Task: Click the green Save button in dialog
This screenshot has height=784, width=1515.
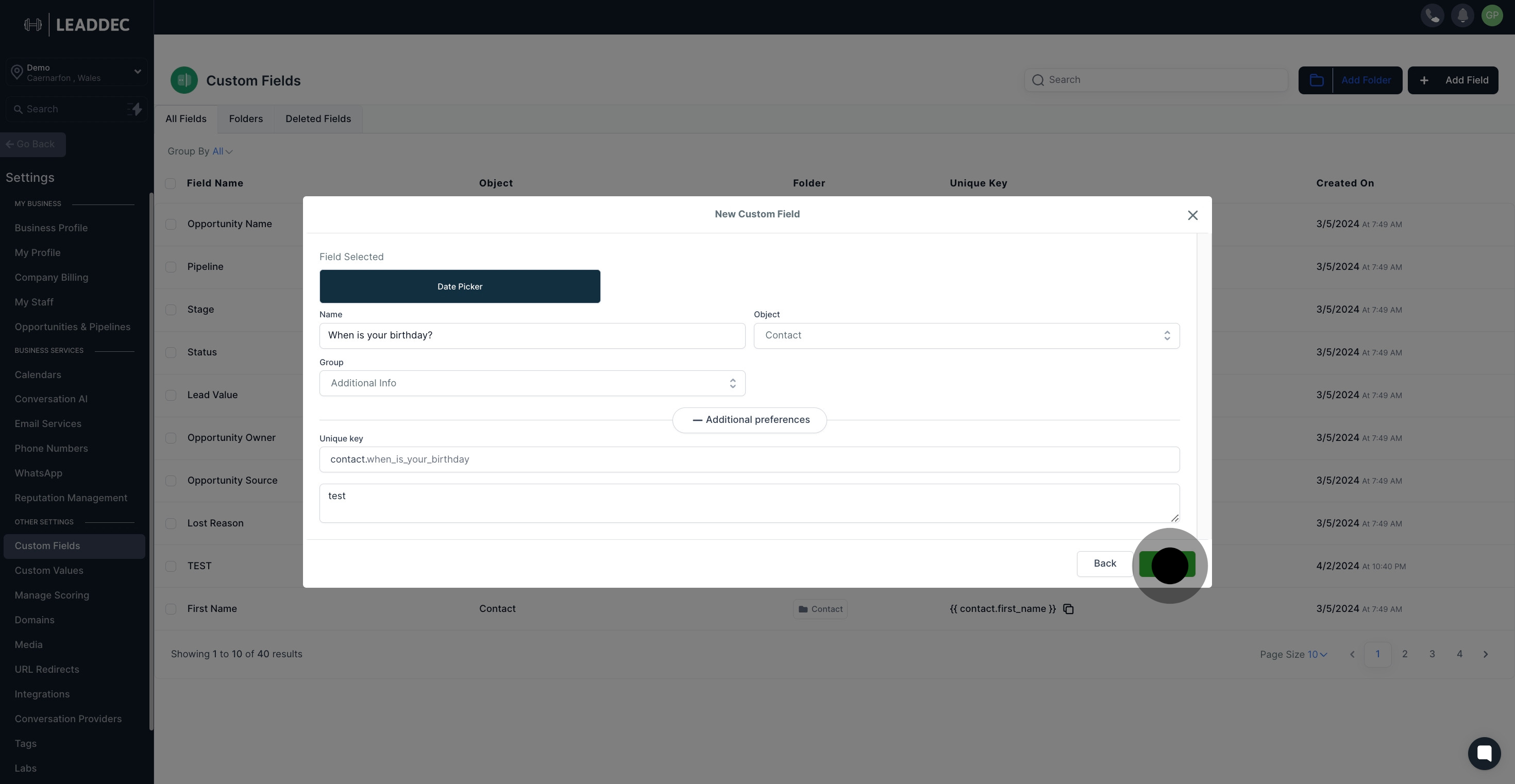Action: click(x=1167, y=564)
